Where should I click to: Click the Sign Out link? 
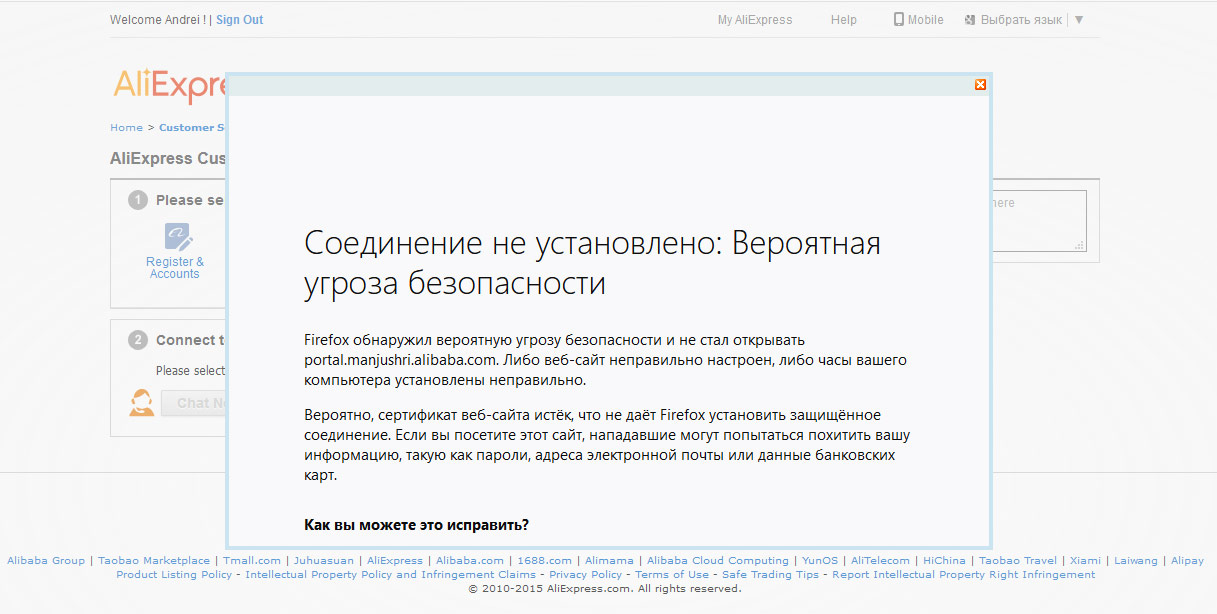click(x=240, y=20)
